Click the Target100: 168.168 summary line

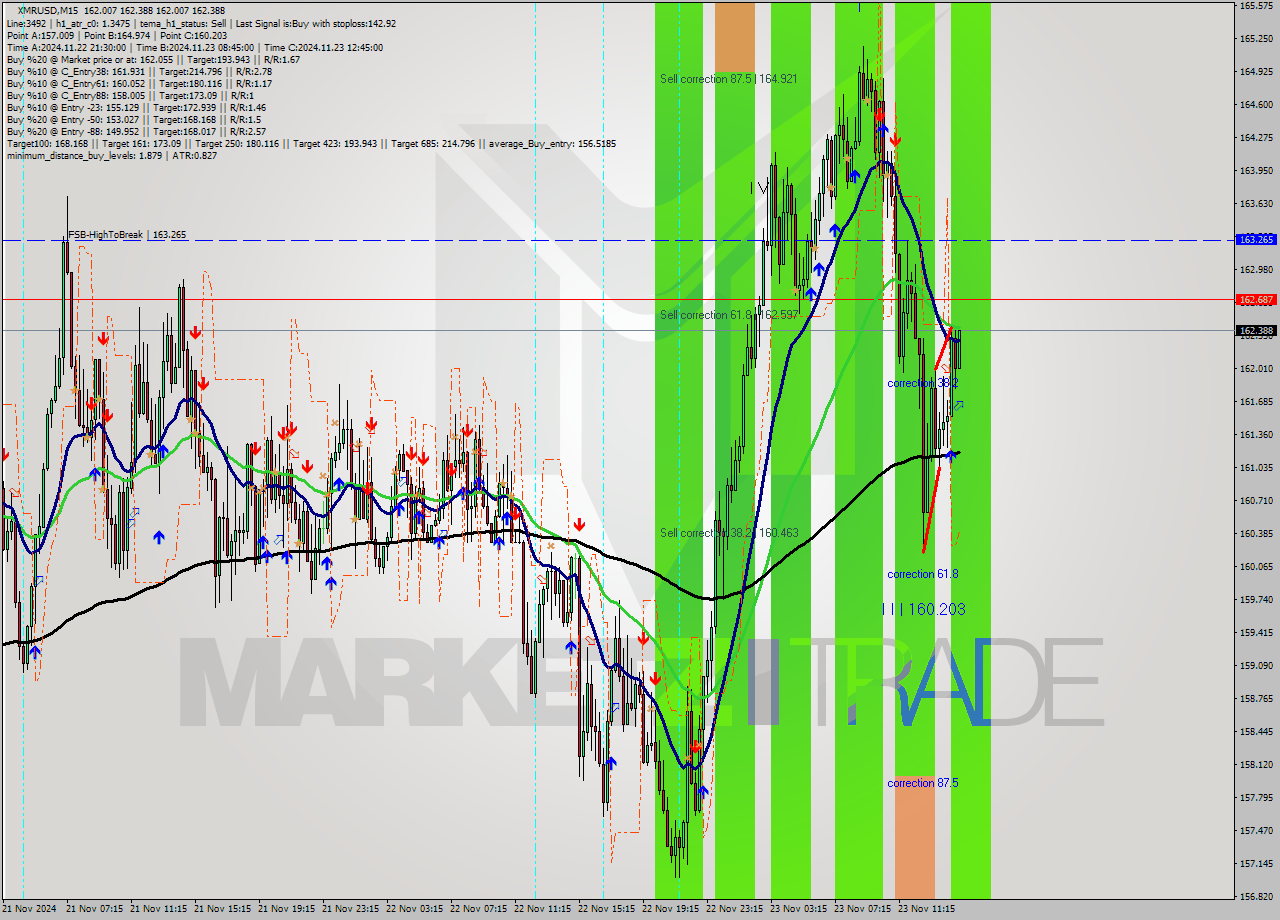(311, 143)
